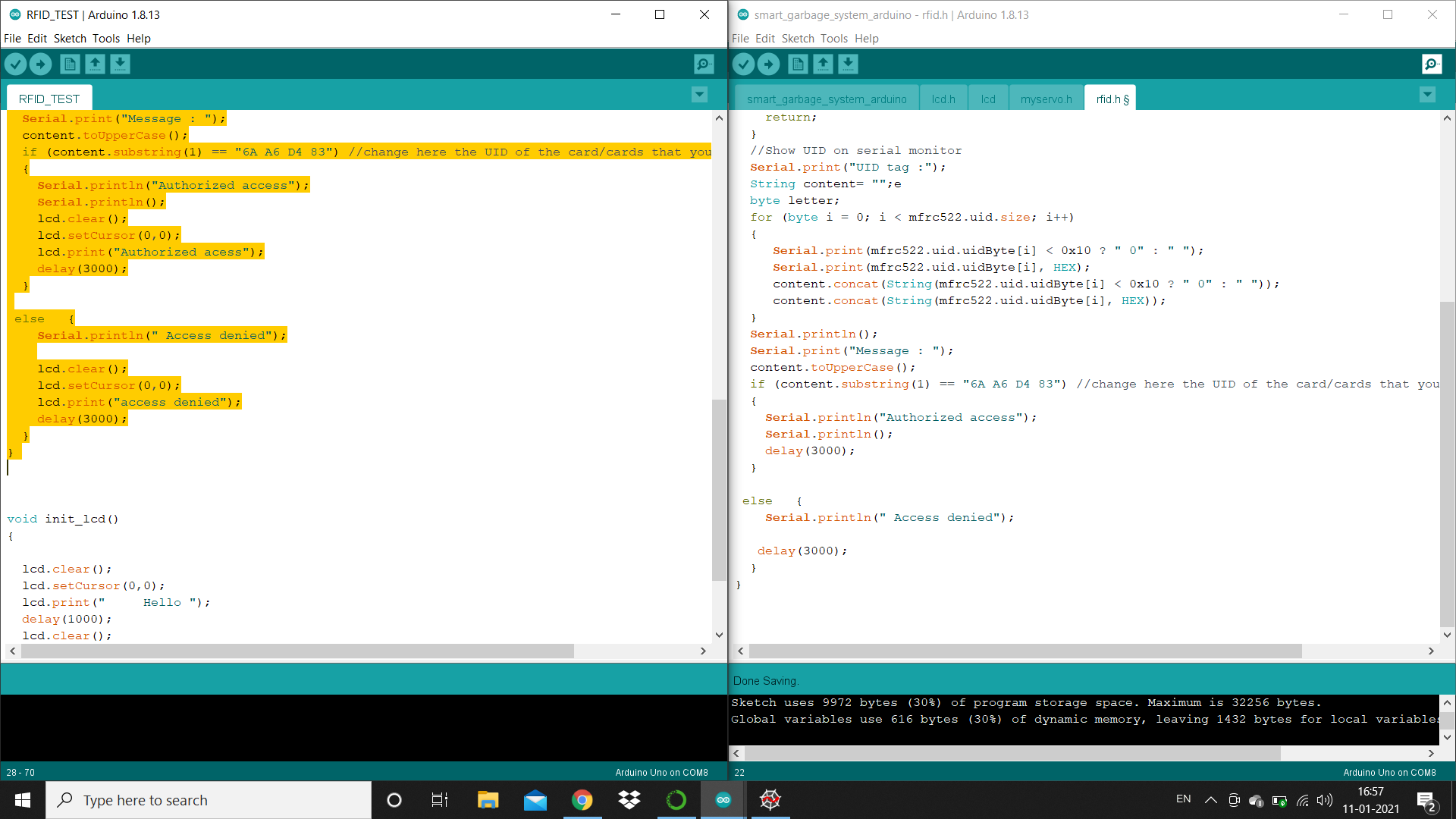
Task: Open Serial Monitor in RFID_TEST window
Action: coord(704,64)
